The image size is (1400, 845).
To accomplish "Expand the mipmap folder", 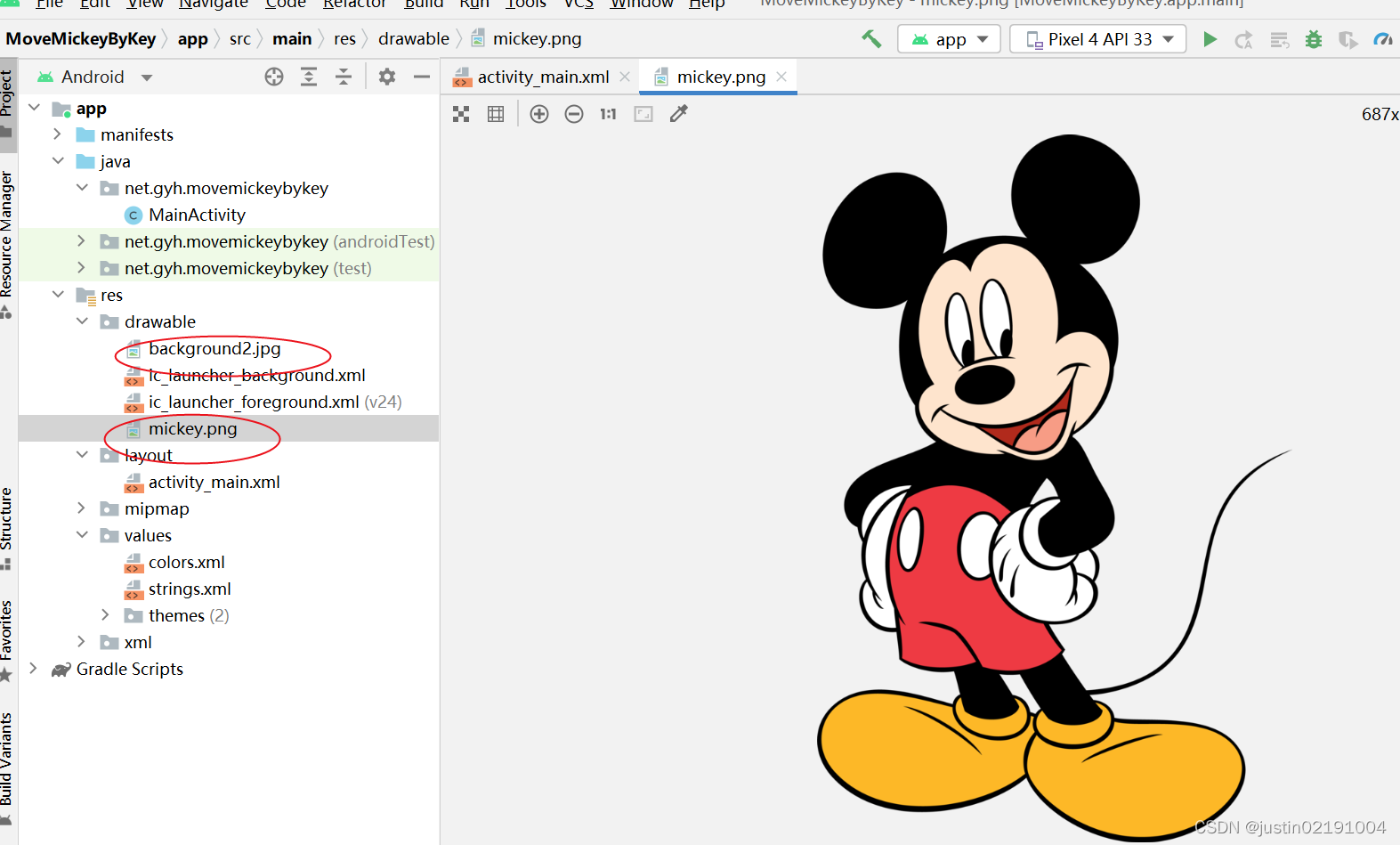I will tap(82, 508).
